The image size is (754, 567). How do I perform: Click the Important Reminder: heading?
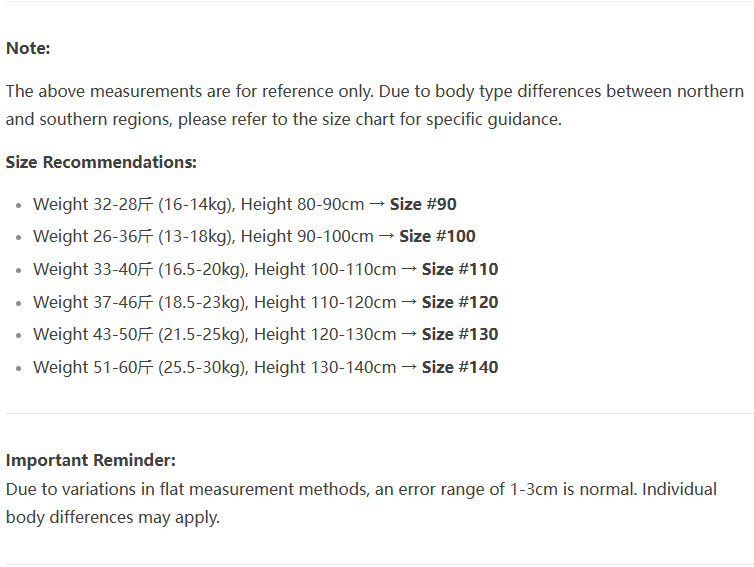[91, 460]
